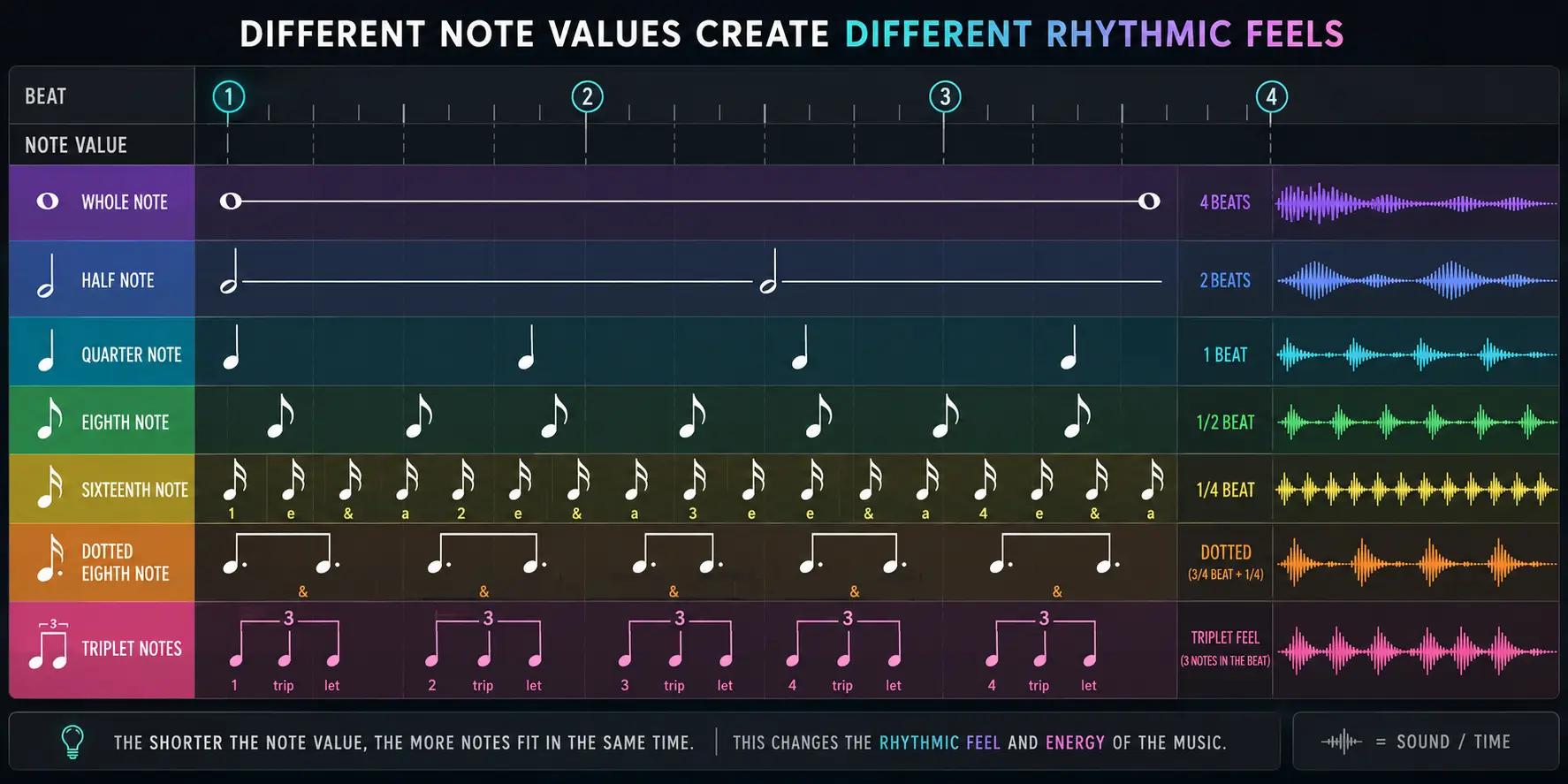Click the sixteenth note labeled 3

695,480
